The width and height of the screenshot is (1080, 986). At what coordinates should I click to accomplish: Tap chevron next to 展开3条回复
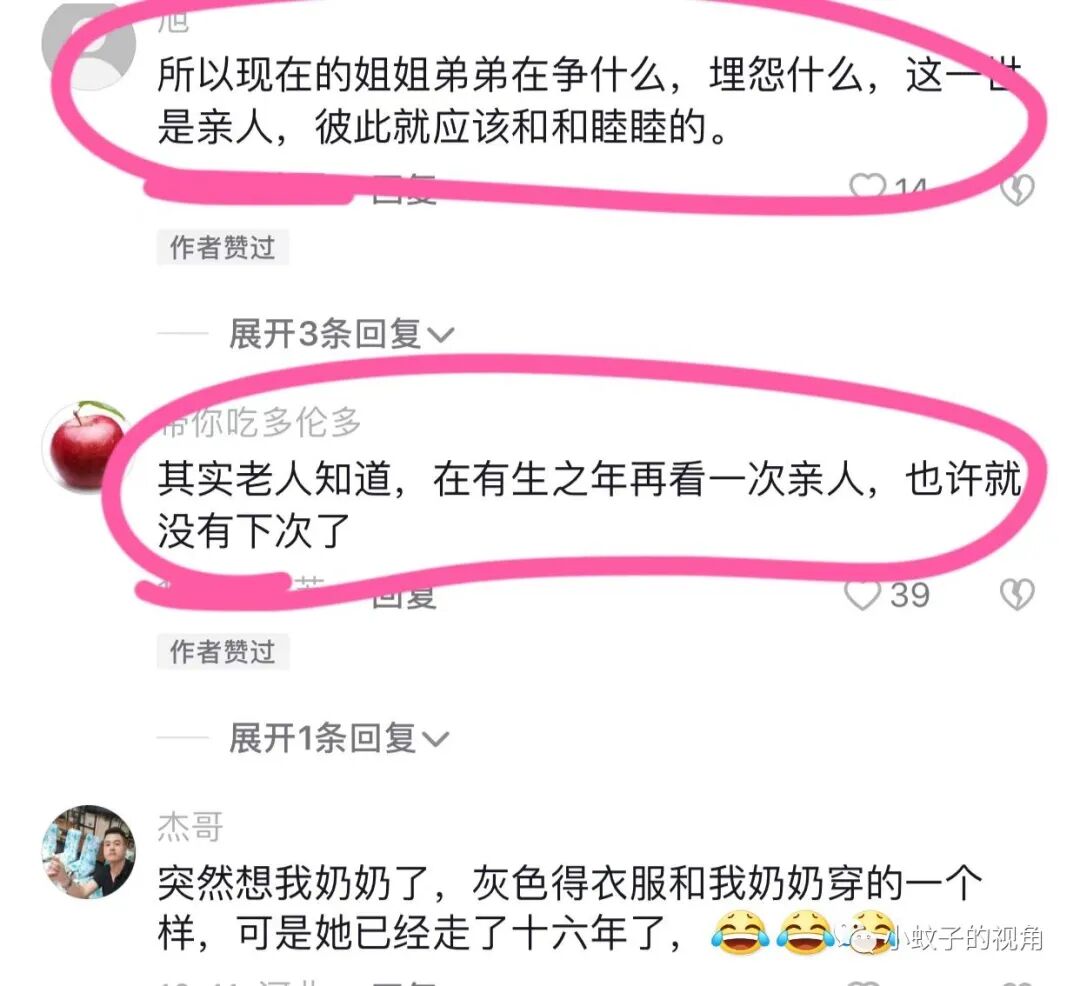pyautogui.click(x=441, y=335)
